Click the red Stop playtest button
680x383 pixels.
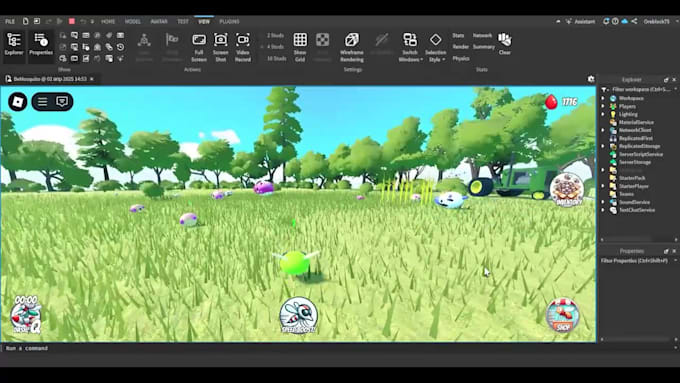[x=72, y=21]
